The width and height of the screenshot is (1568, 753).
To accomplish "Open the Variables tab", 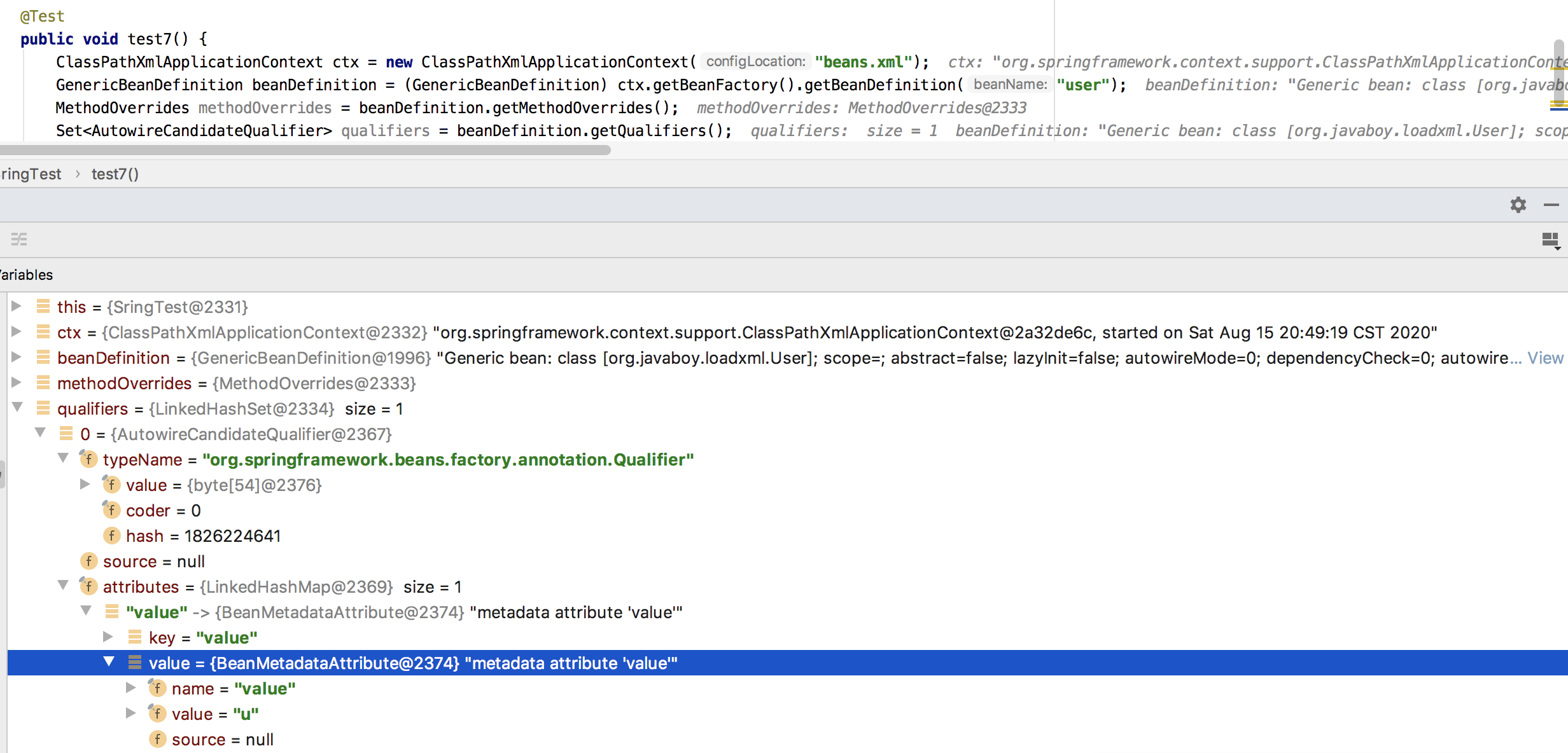I will click(27, 275).
